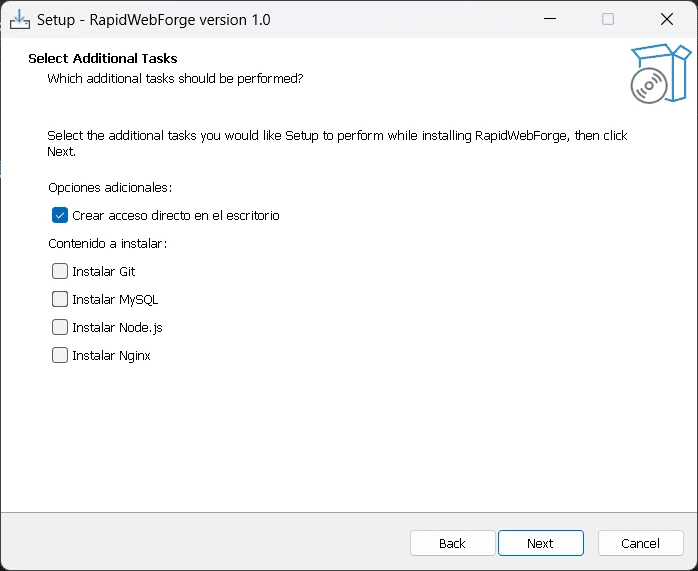Click the 'Setup - RapidWebForge version 1.0' title text
The width and height of the screenshot is (698, 571).
pyautogui.click(x=154, y=20)
